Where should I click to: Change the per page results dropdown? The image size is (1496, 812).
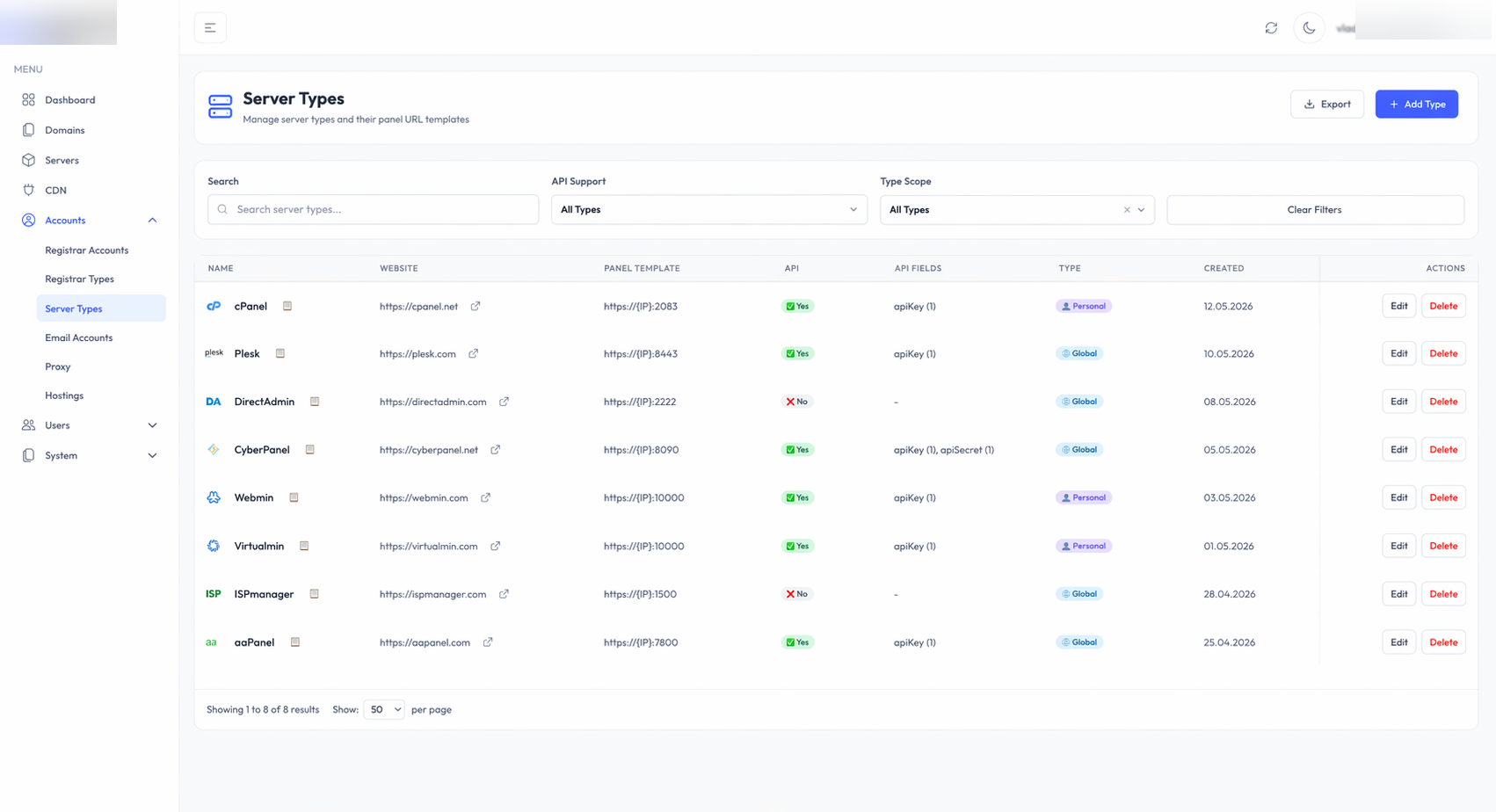coord(384,709)
